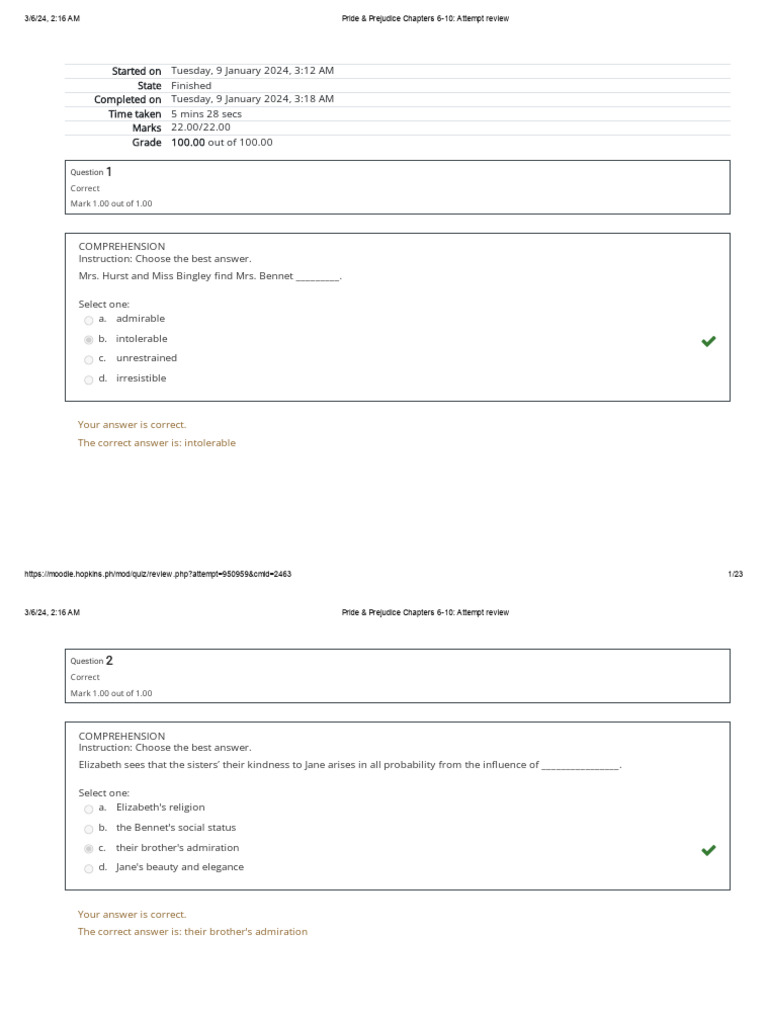Click the "Started on" date value
The width and height of the screenshot is (768, 1024).
[252, 71]
